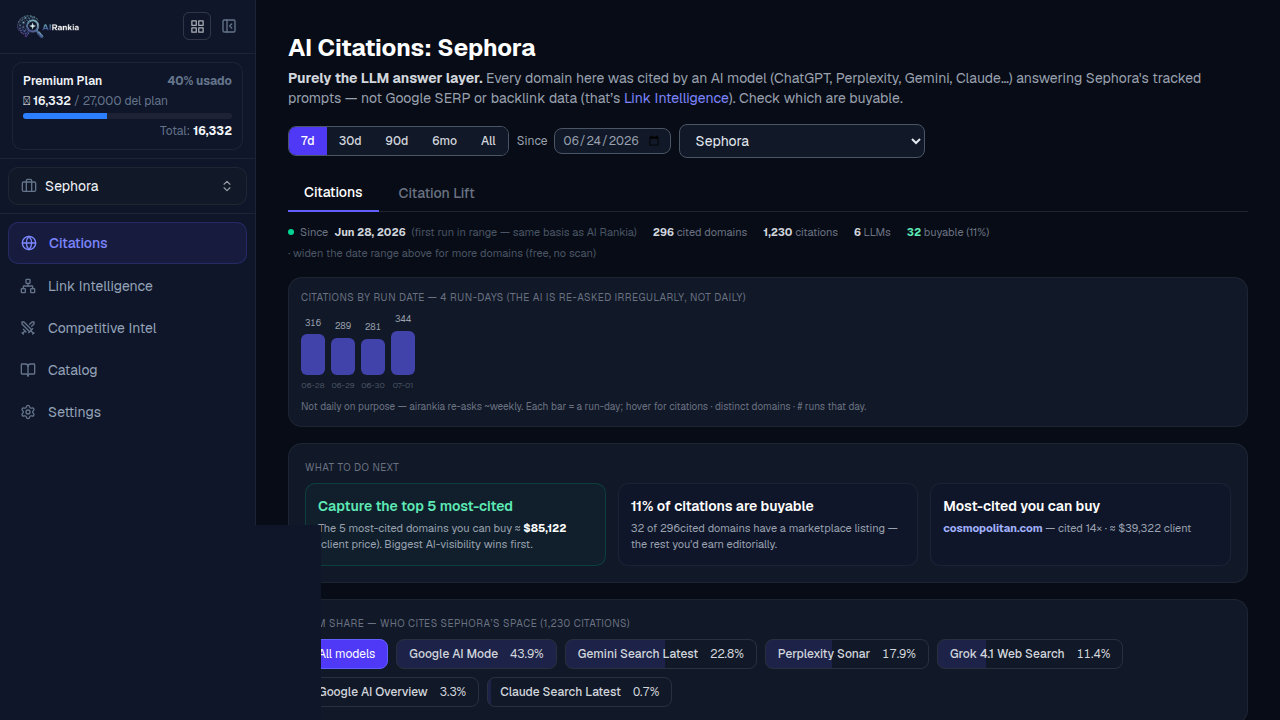Click the 1,230 citations stat
This screenshot has height=720, width=1280.
point(800,232)
